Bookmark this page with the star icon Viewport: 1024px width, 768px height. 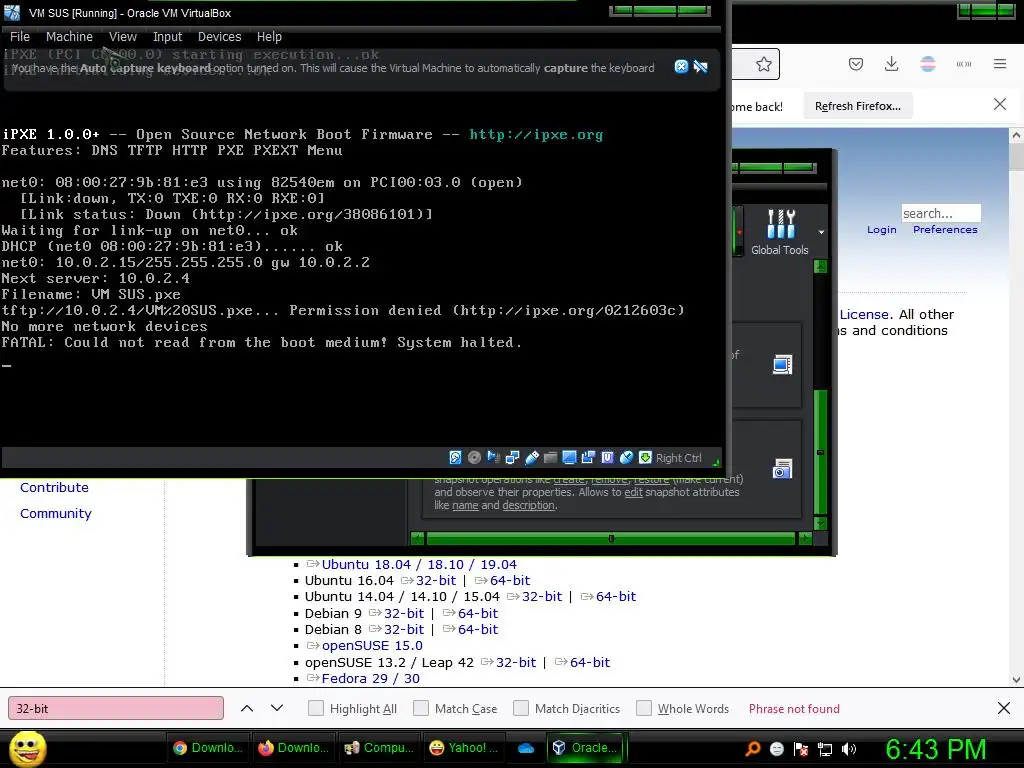click(763, 64)
